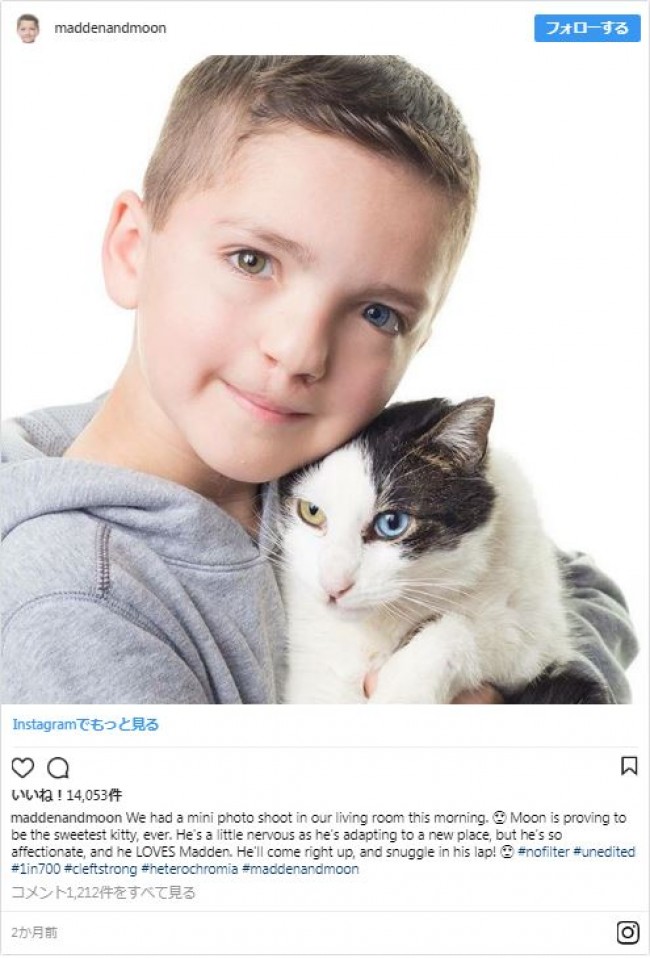The height and width of the screenshot is (958, 650).
Task: Save post with the bookmark icon
Action: 629,766
